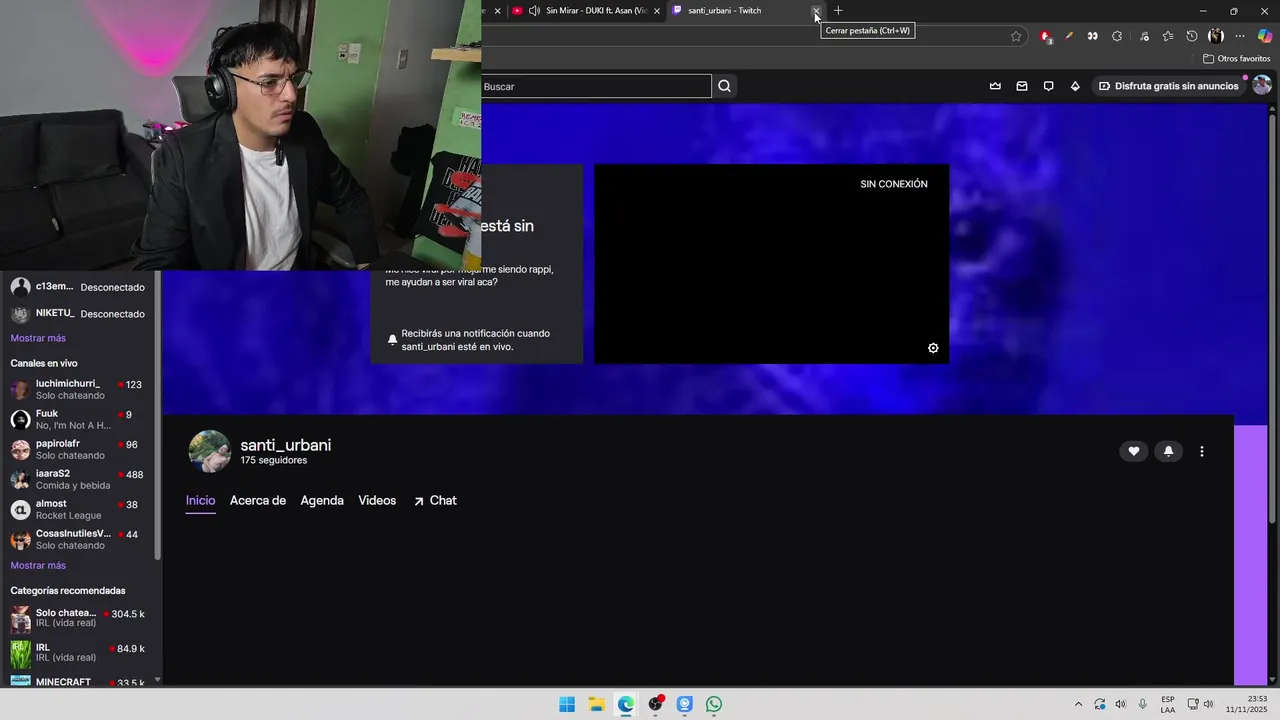Screen dimensions: 1280x720
Task: Show hidden tray icons chevron
Action: pyautogui.click(x=1078, y=704)
